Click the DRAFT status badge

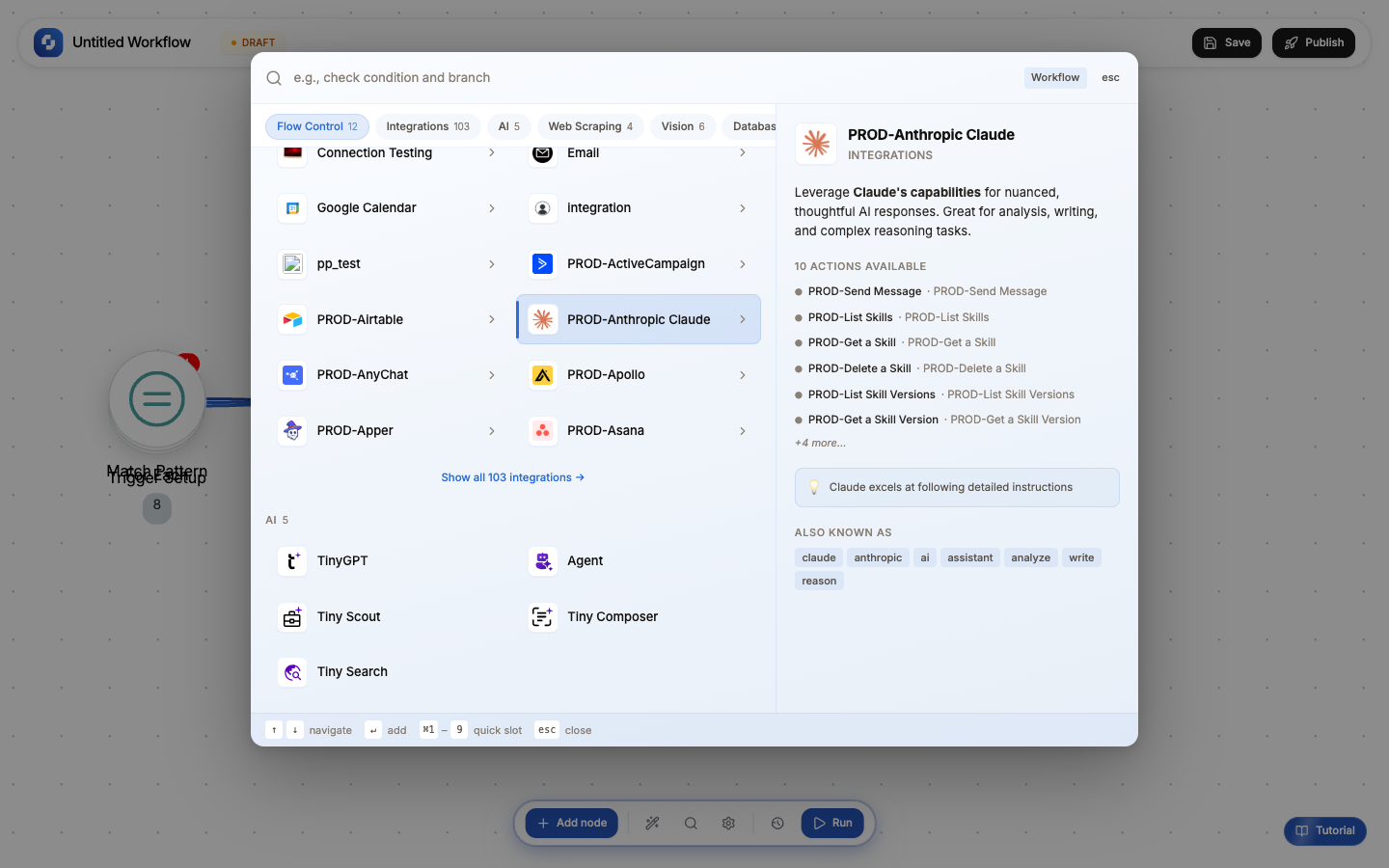coord(254,42)
